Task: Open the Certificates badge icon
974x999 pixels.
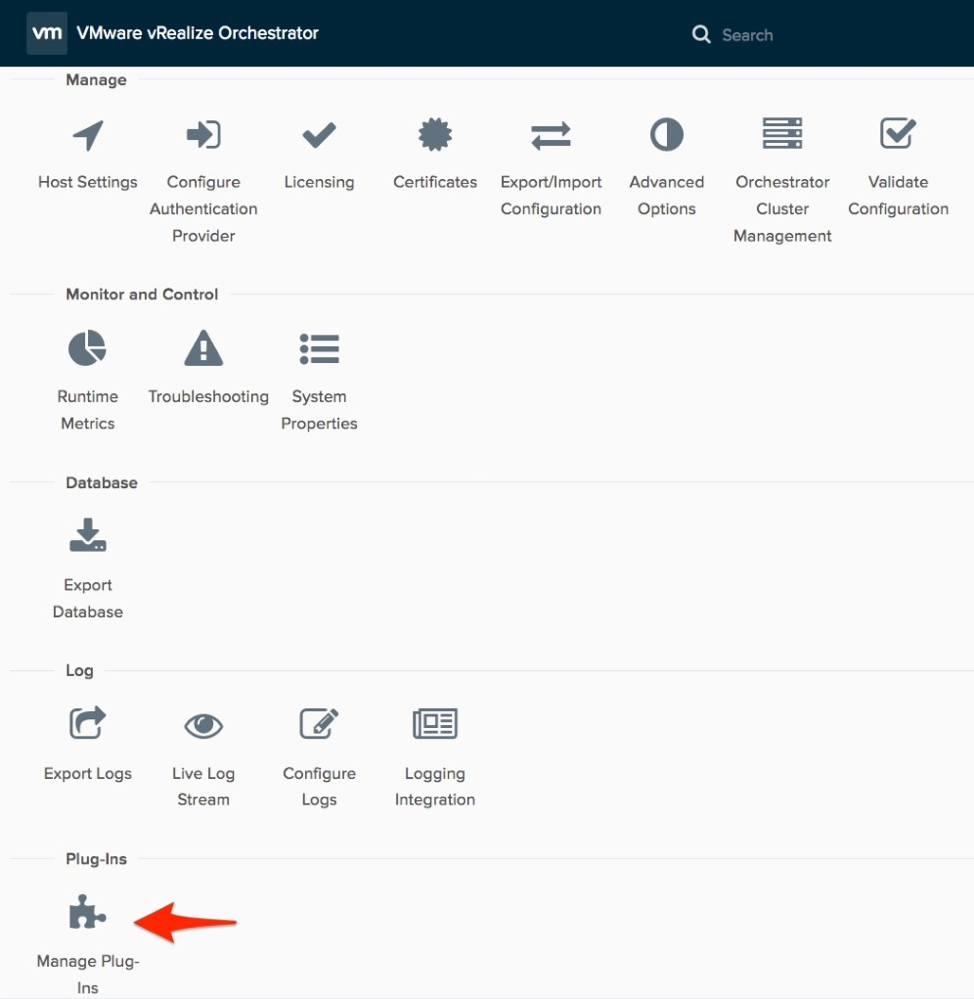Action: (435, 135)
